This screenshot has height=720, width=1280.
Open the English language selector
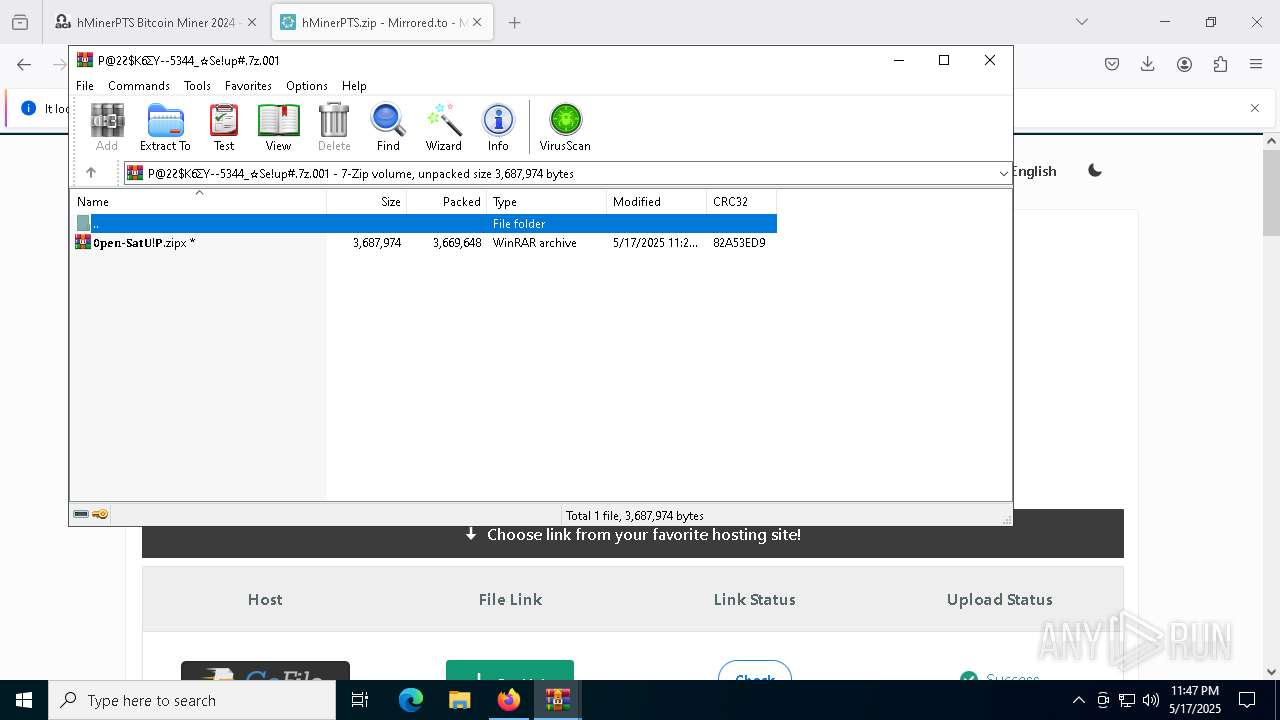[x=1034, y=171]
